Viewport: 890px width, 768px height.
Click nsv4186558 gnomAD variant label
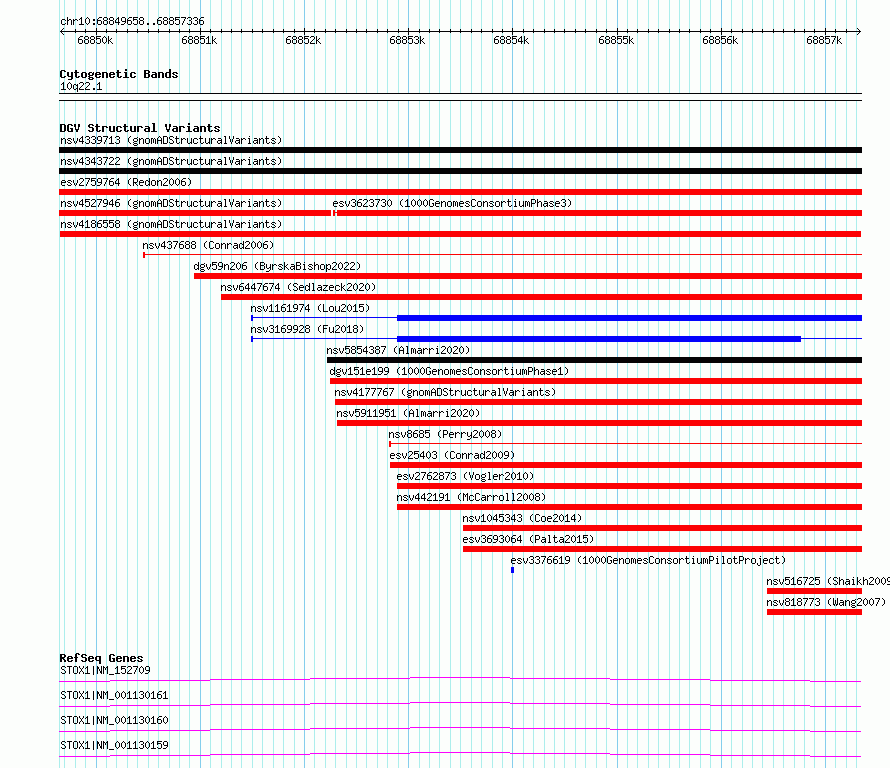coord(171,224)
